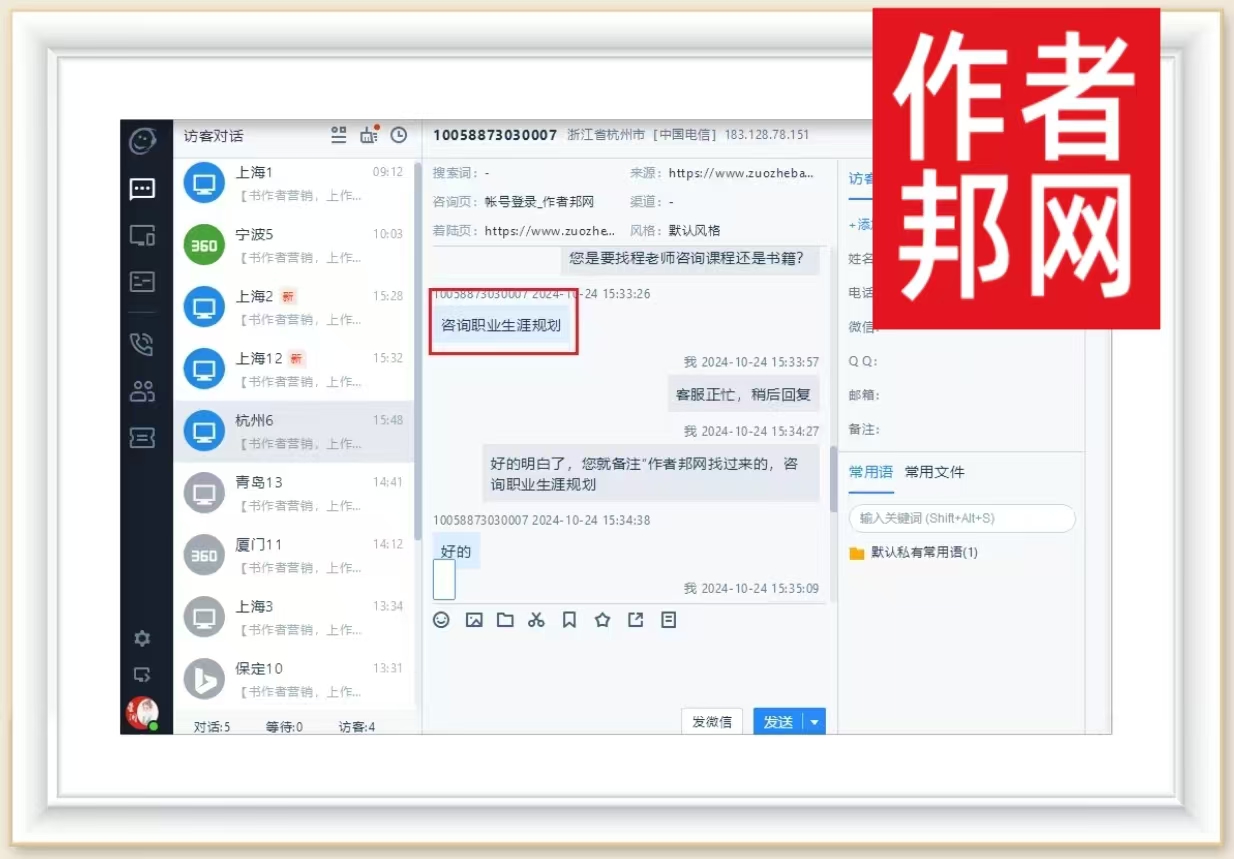Switch to the 常用文件 tab
This screenshot has height=859, width=1234.
click(934, 472)
